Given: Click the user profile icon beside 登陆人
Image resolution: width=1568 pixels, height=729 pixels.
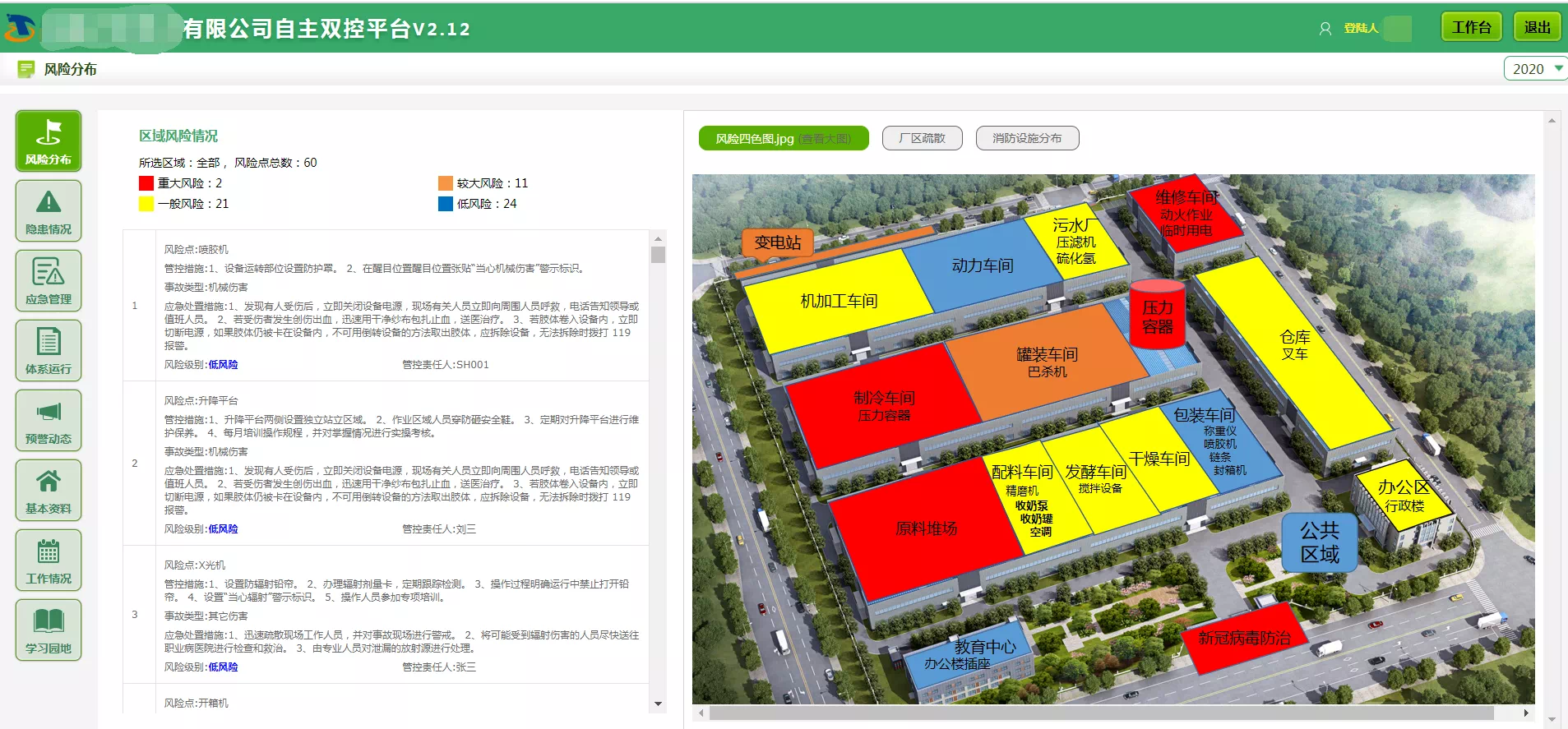Looking at the screenshot, I should coord(1325,29).
